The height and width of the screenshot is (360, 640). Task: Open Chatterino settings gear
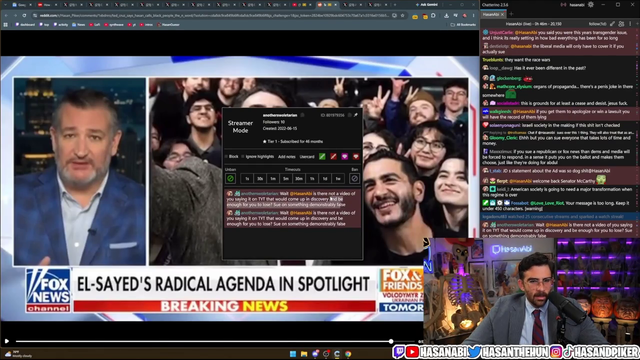pyautogui.click(x=591, y=4)
